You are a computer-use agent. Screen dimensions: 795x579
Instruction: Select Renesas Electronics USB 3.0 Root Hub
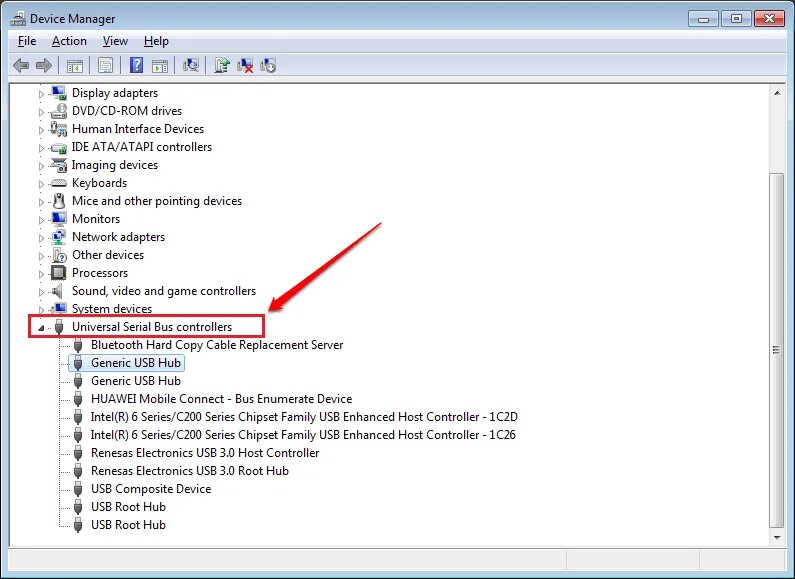point(190,471)
